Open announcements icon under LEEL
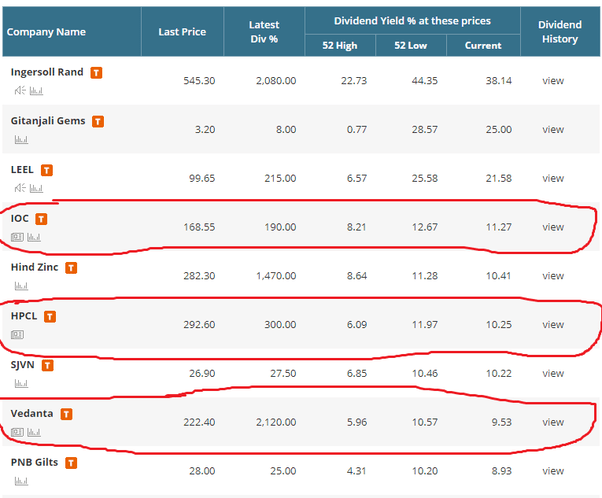Viewport: 602px width, 498px height. (x=20, y=188)
